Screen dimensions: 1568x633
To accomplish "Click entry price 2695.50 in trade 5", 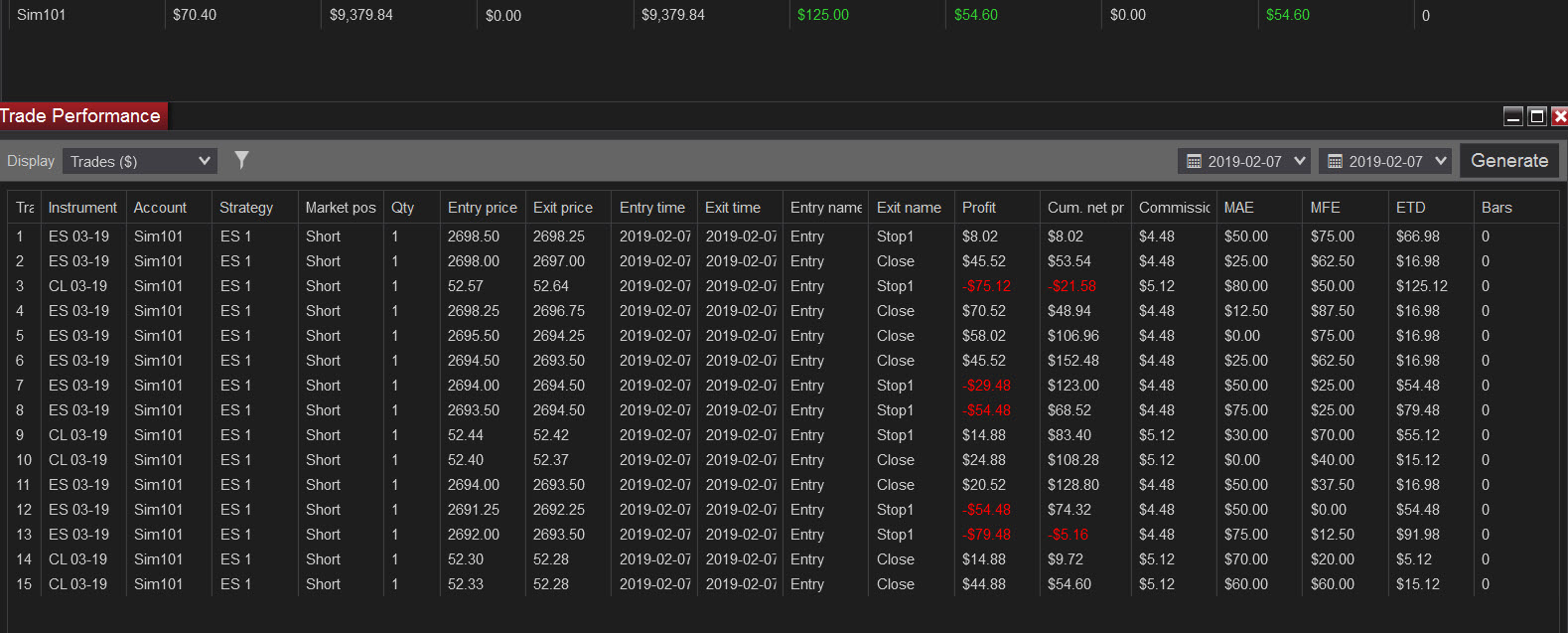I will click(474, 336).
